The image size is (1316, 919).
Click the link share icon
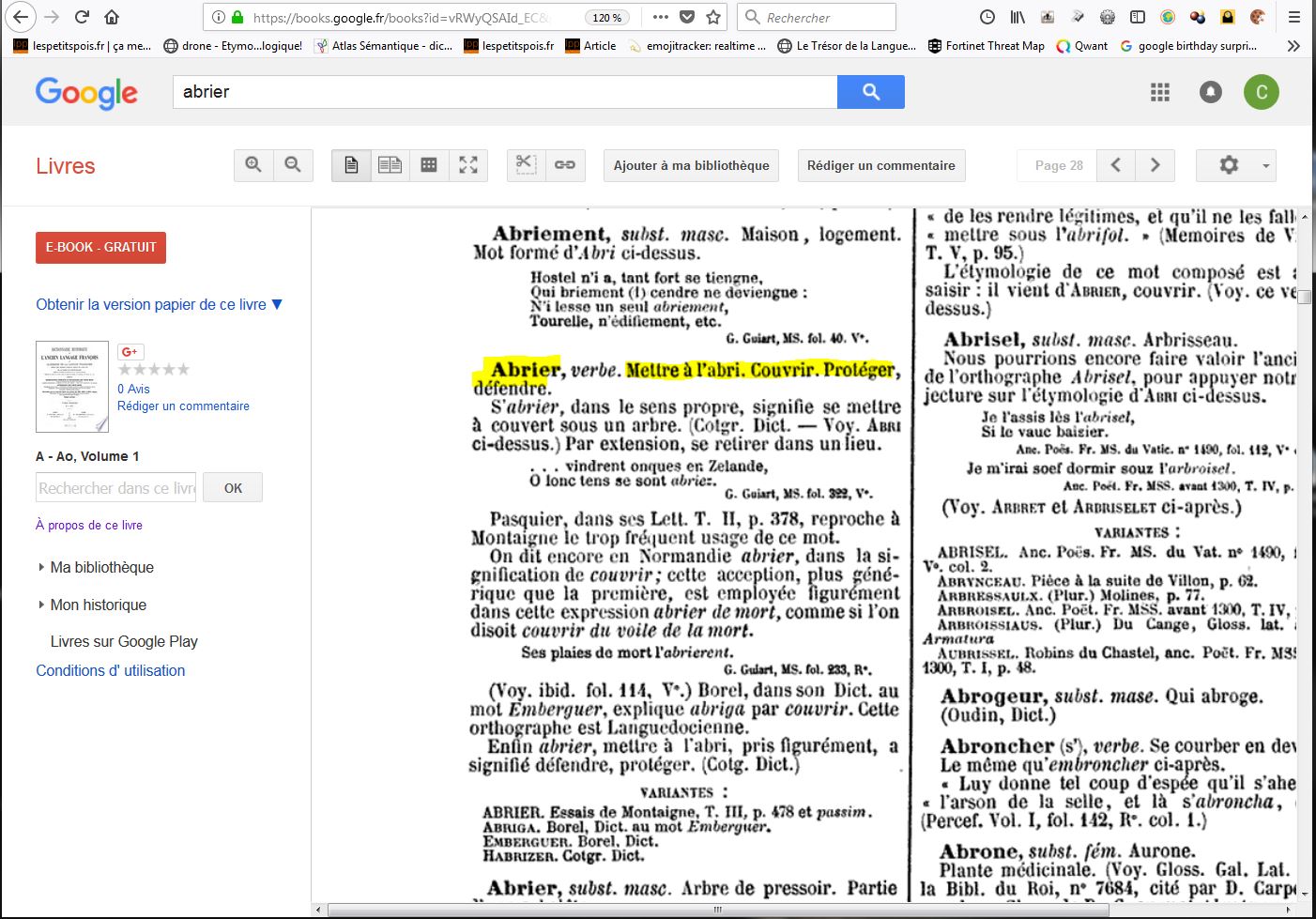tap(565, 165)
